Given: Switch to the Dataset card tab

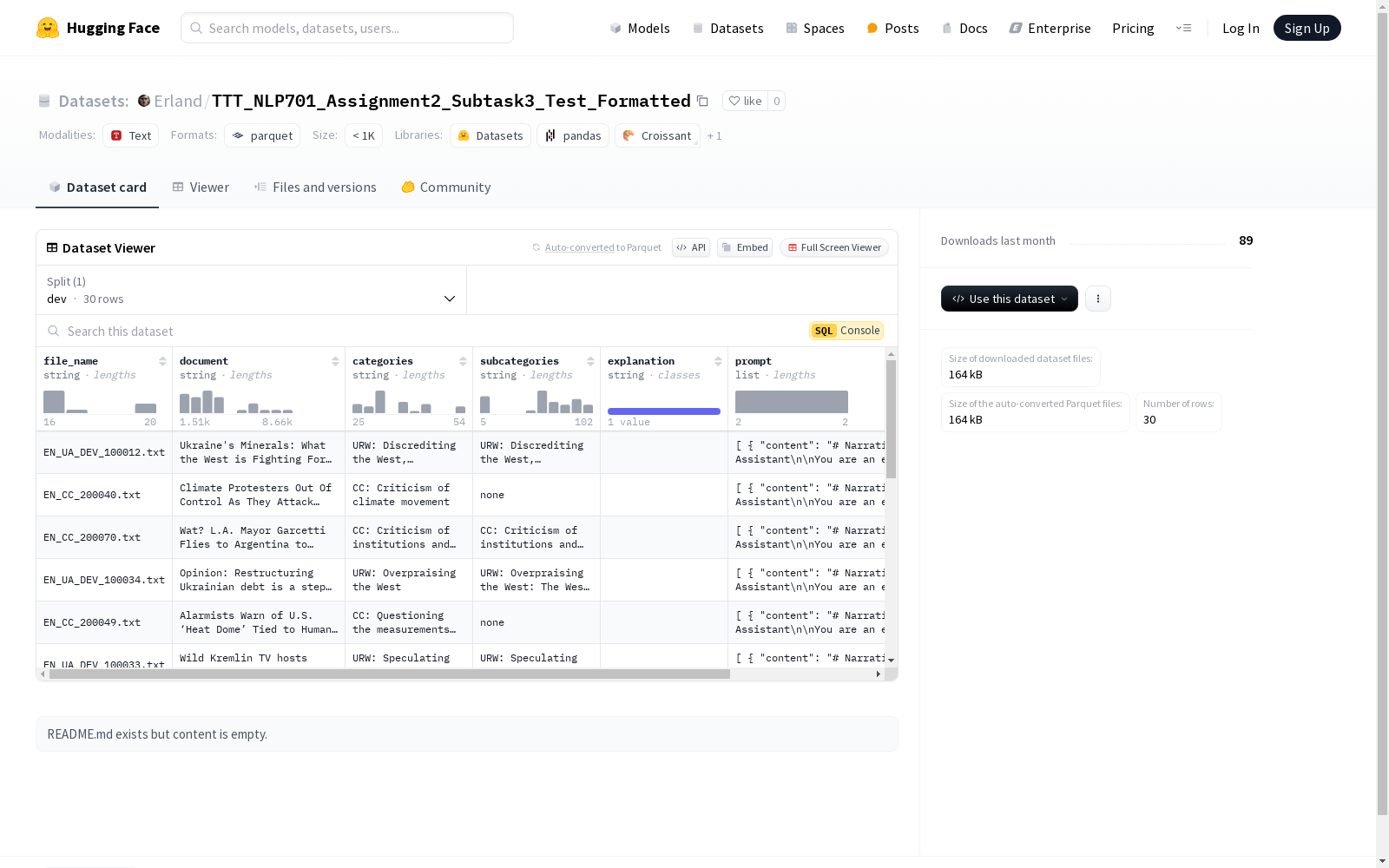Looking at the screenshot, I should [x=97, y=187].
